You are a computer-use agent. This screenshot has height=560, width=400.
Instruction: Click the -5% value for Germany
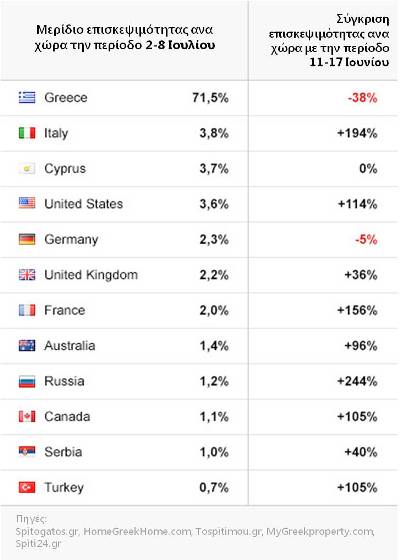point(366,239)
